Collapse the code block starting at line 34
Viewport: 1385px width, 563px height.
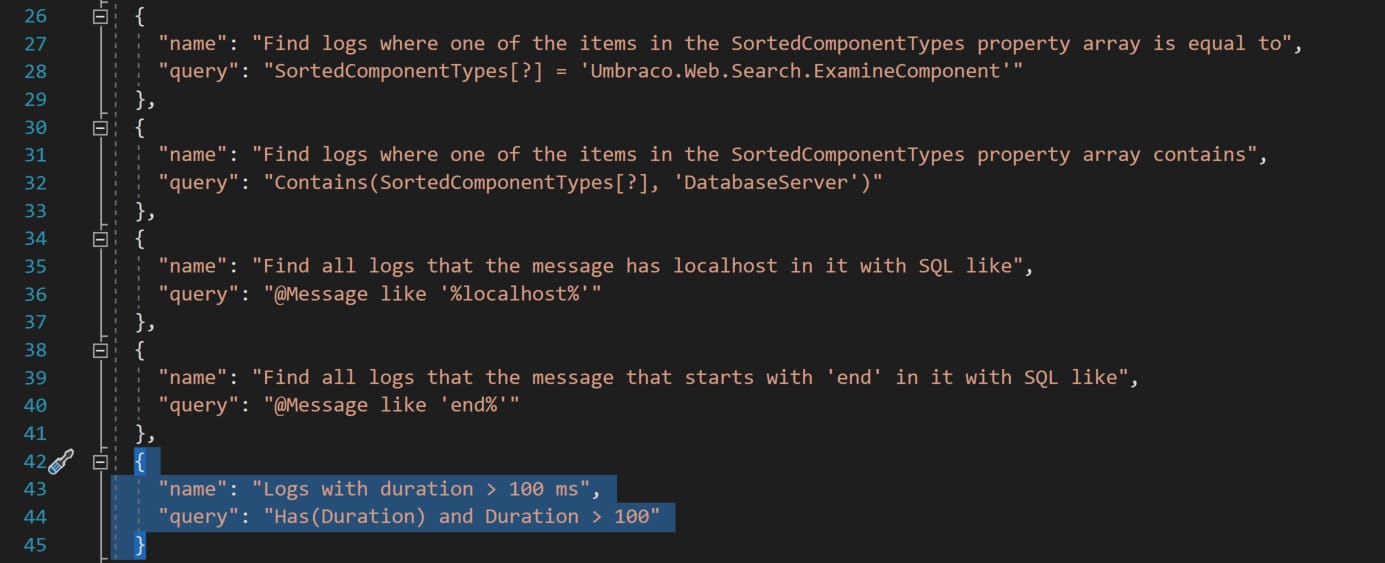(99, 239)
